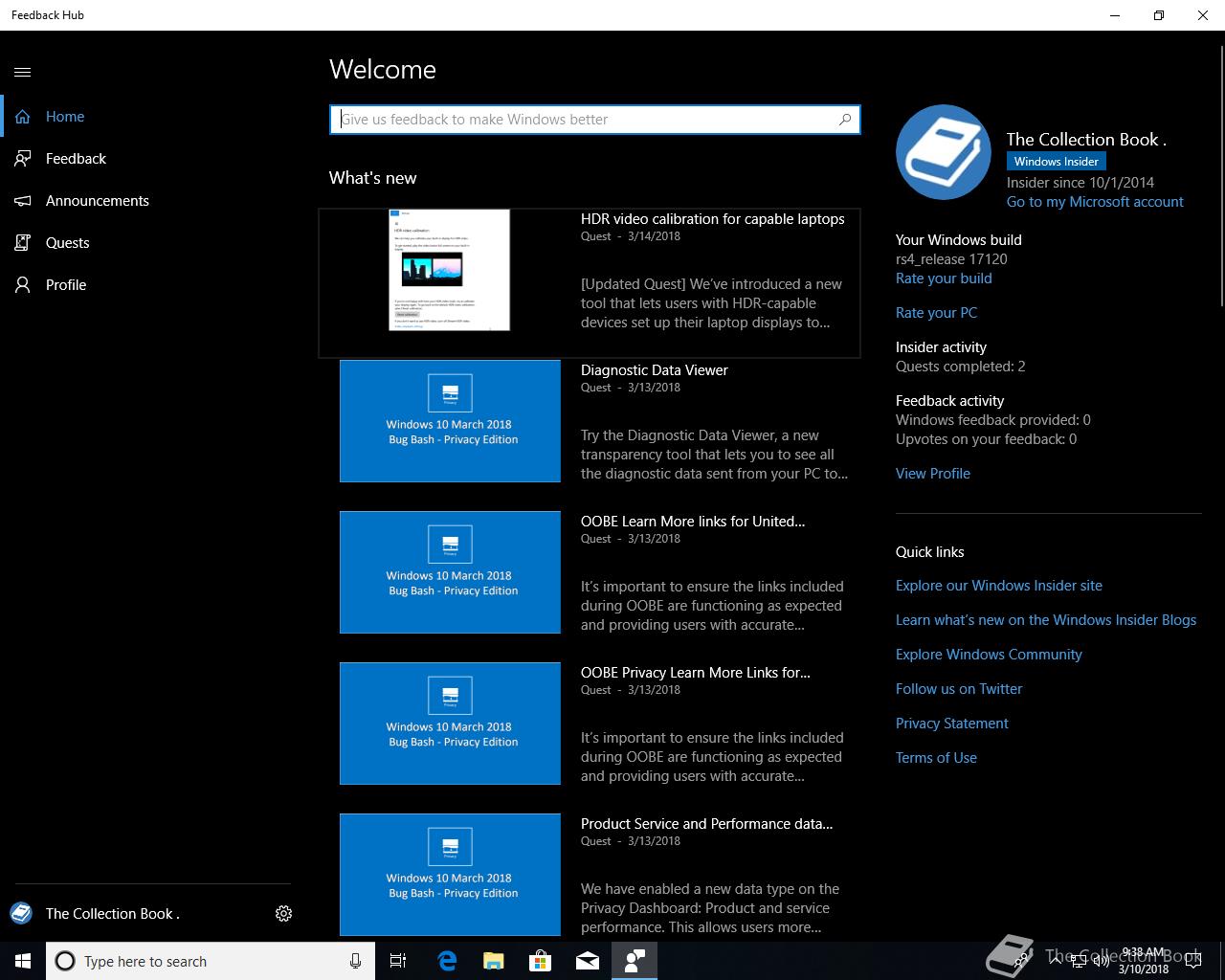Open HDR video calibration for capable laptops title
The height and width of the screenshot is (980, 1225).
coord(713,219)
